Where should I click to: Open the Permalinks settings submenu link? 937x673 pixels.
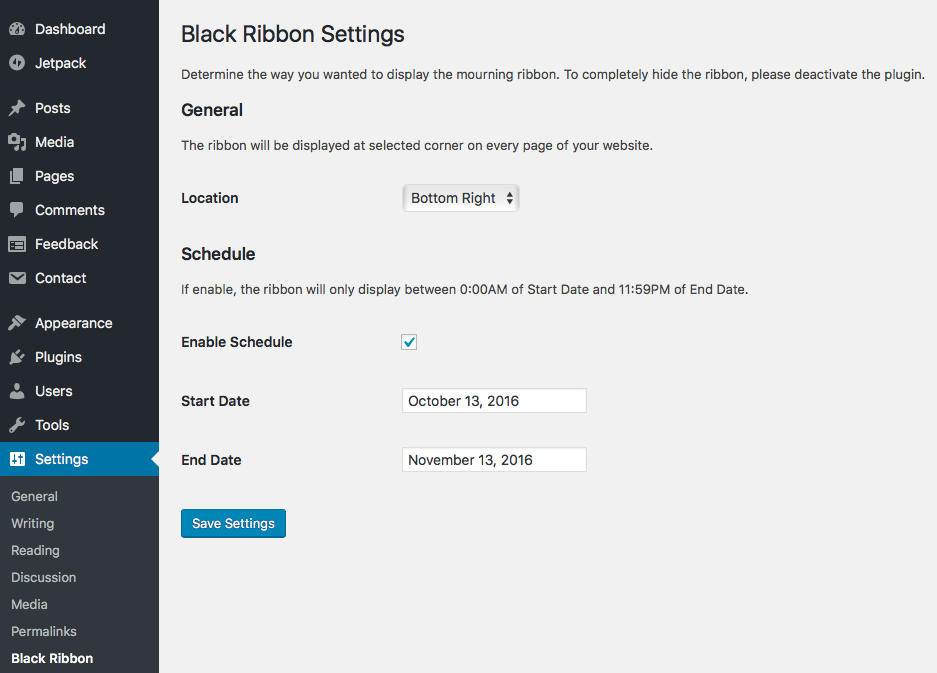click(44, 631)
